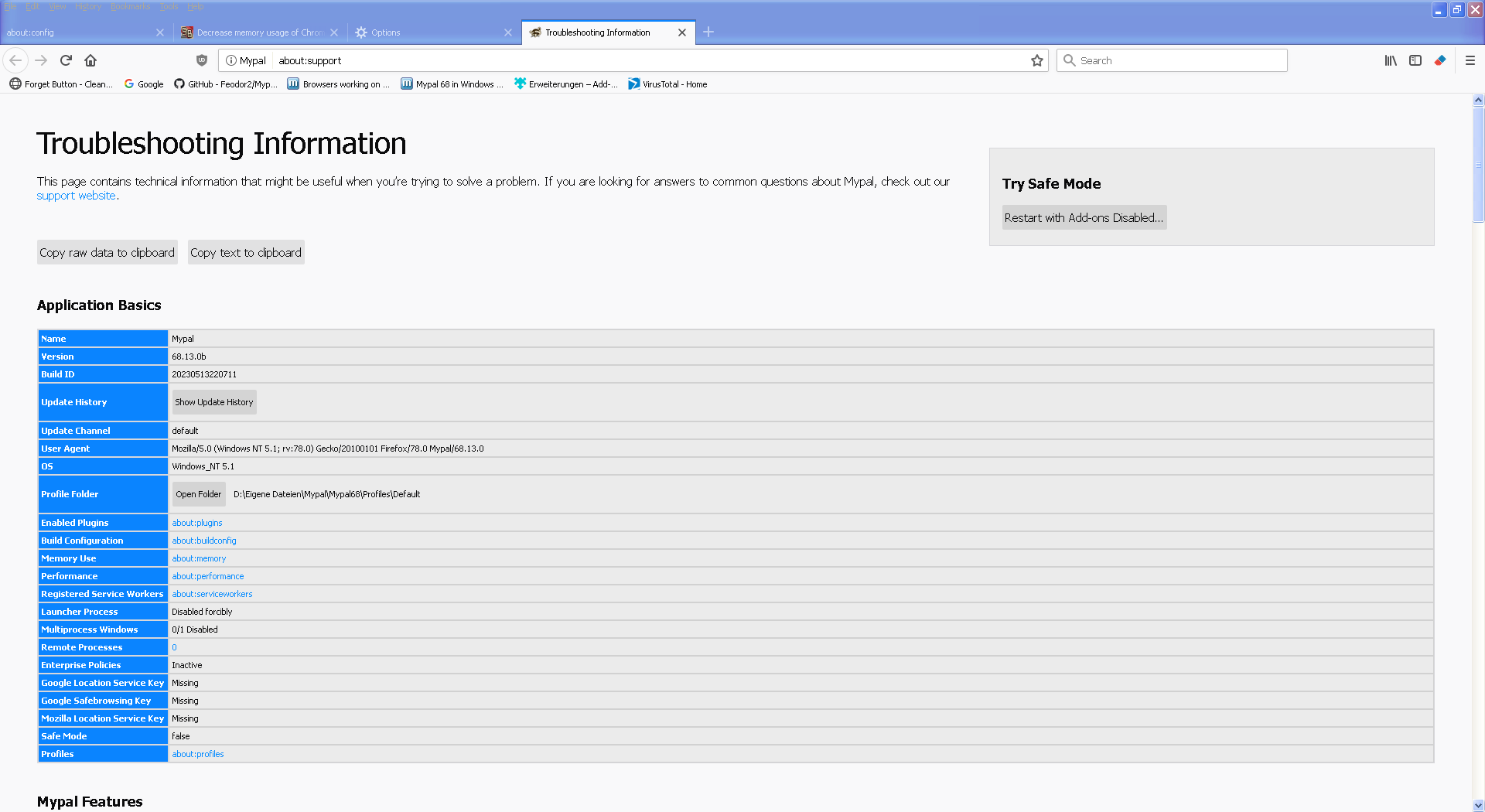The width and height of the screenshot is (1485, 812).
Task: Open the File menu
Action: (x=10, y=6)
